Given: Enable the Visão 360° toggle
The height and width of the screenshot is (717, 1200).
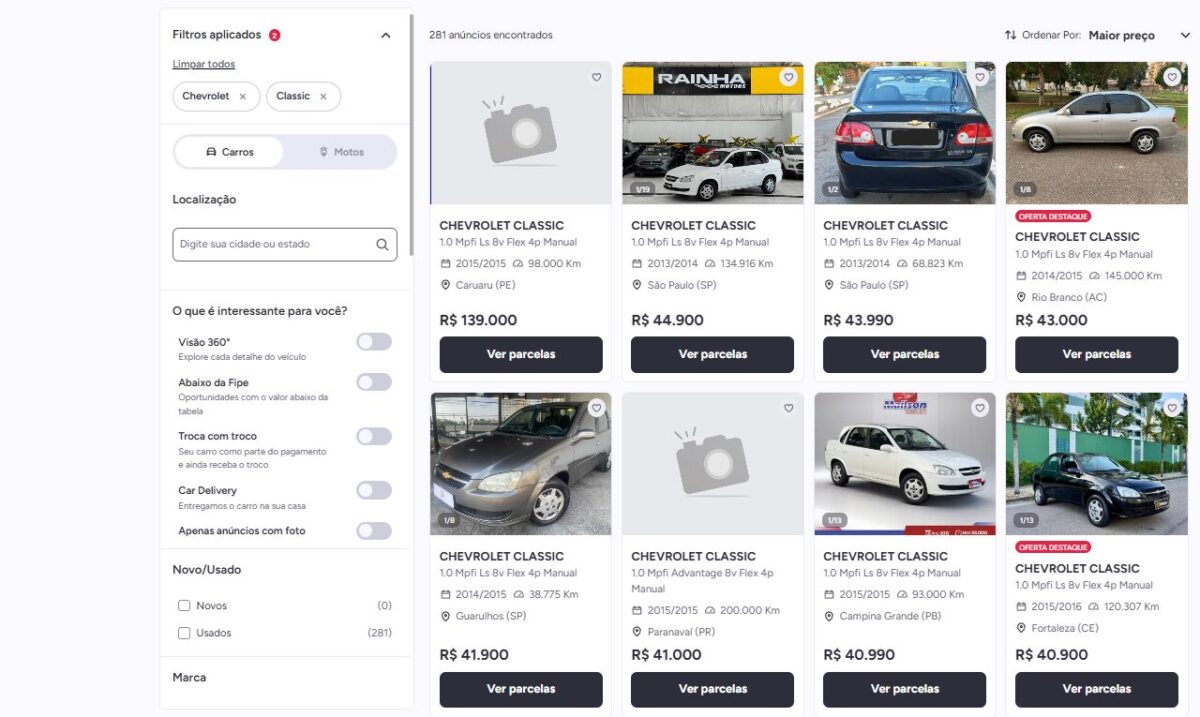Looking at the screenshot, I should tap(374, 342).
